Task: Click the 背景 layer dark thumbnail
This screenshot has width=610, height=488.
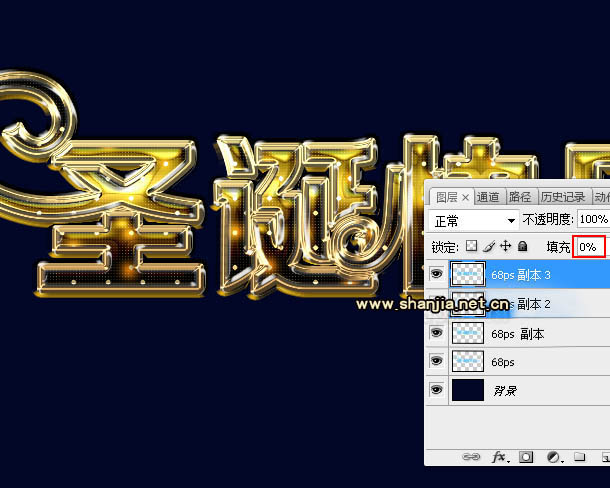Action: point(468,390)
